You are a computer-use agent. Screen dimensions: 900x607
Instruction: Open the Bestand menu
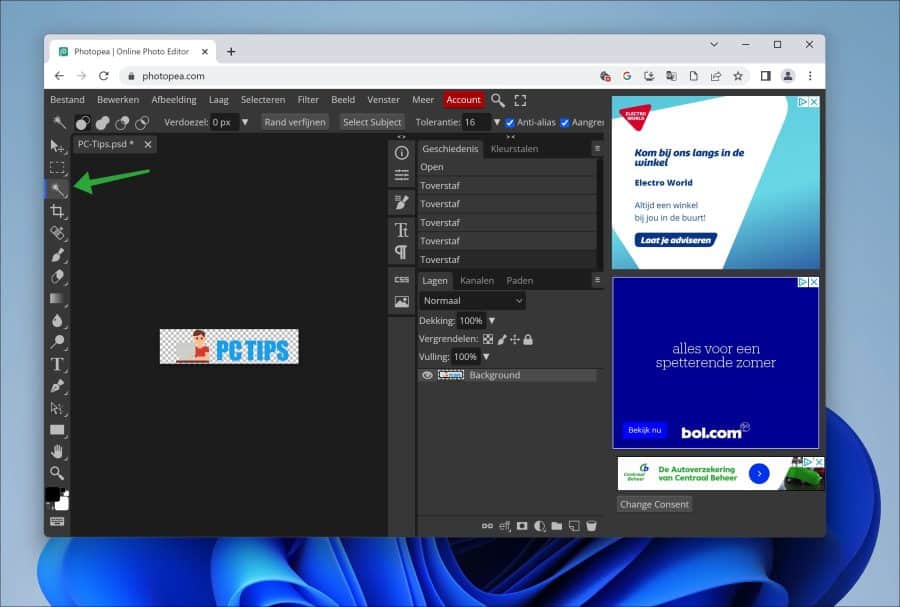coord(67,100)
